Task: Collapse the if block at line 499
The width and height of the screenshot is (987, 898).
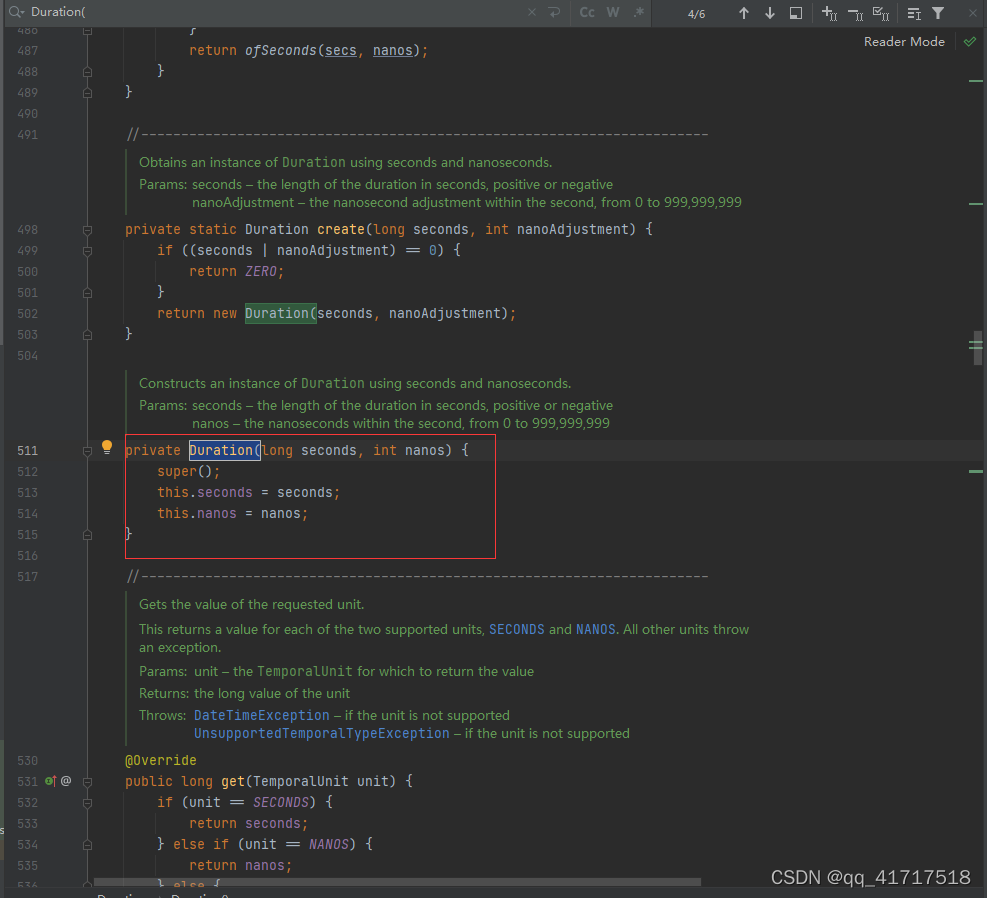Action: [87, 251]
